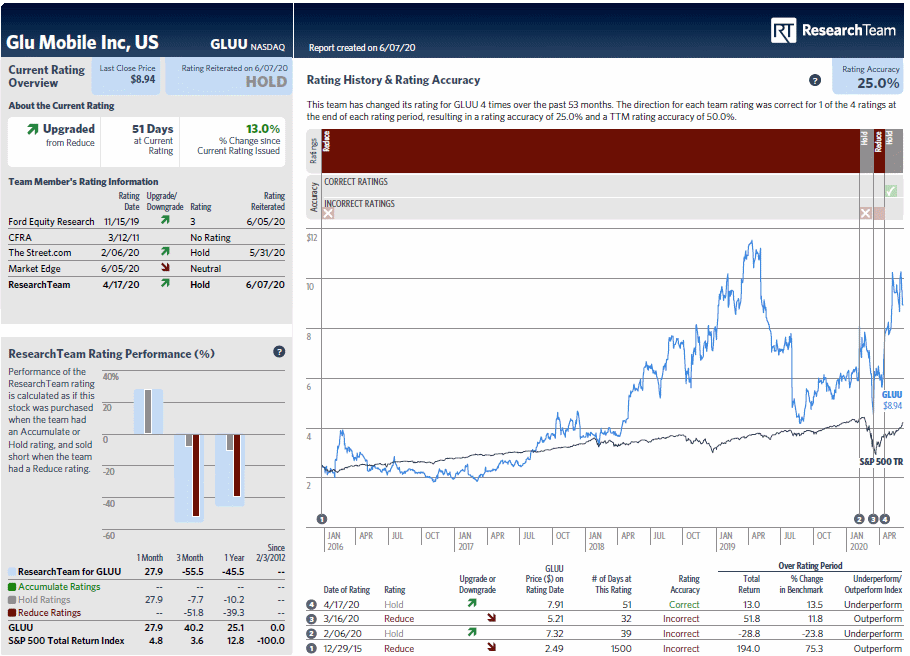Click 'Report created on 6/07/20' text
The height and width of the screenshot is (656, 910).
(362, 48)
